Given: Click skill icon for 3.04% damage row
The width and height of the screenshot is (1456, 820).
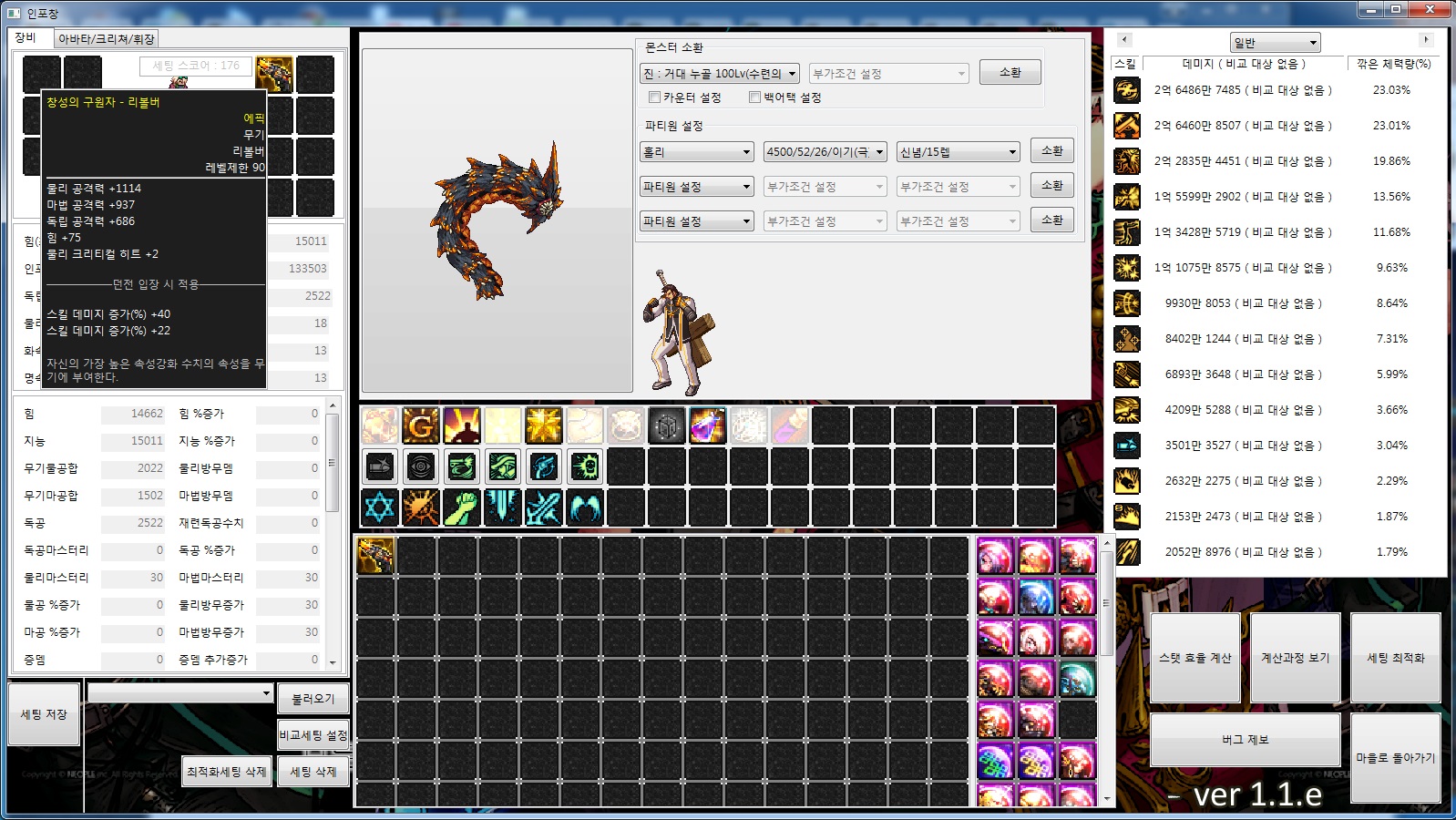Looking at the screenshot, I should tap(1127, 446).
